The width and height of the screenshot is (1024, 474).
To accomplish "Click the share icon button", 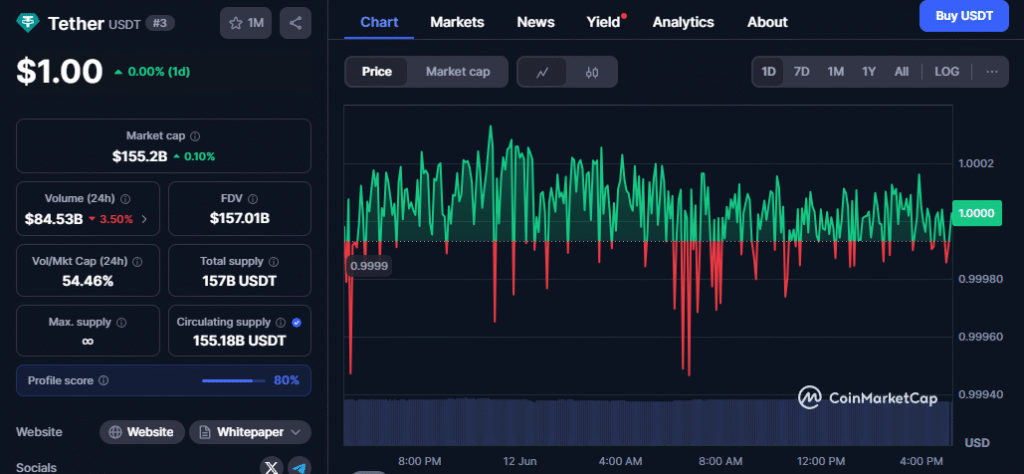I will (295, 24).
